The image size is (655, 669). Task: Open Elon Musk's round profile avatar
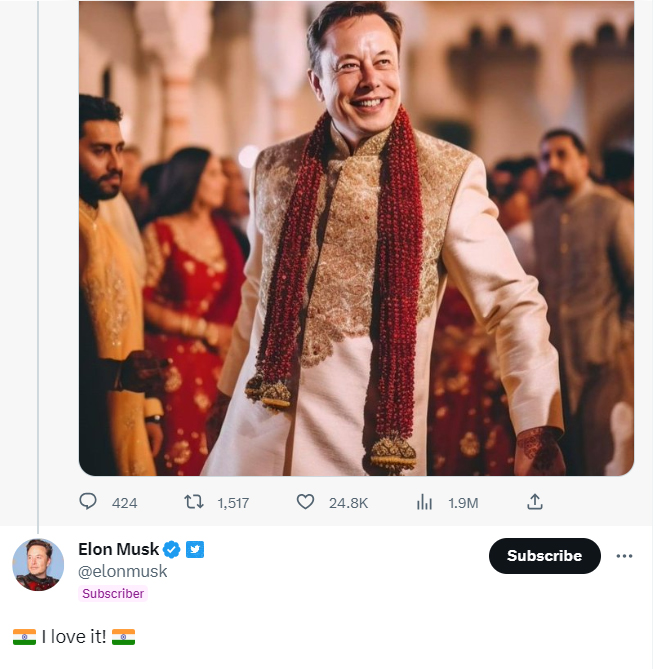click(x=38, y=564)
